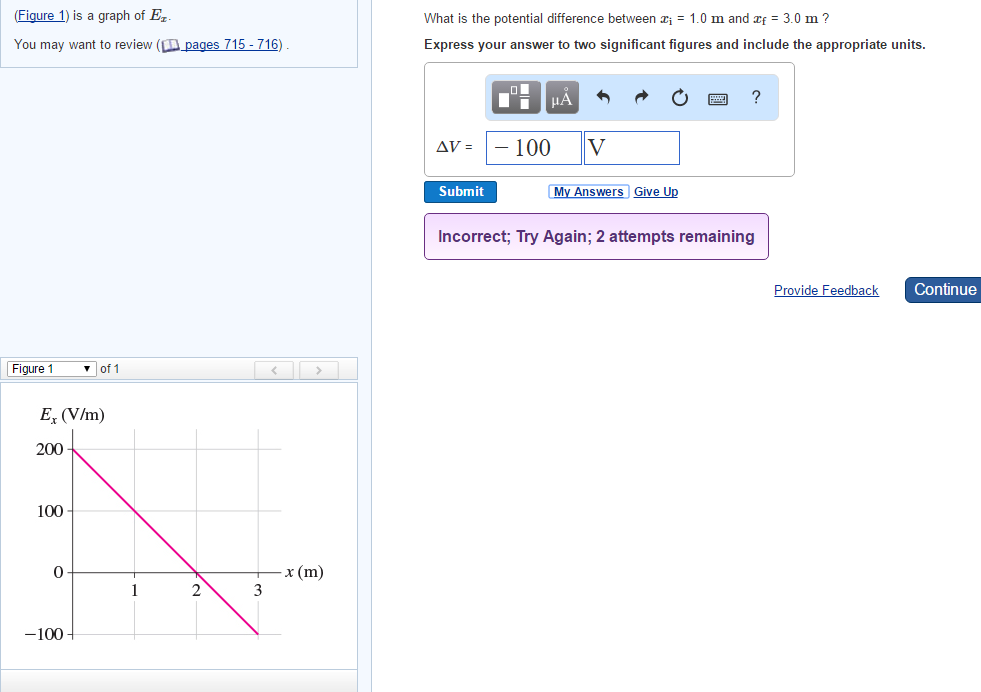This screenshot has height=692, width=981.
Task: Click the undo arrow icon
Action: tap(602, 97)
